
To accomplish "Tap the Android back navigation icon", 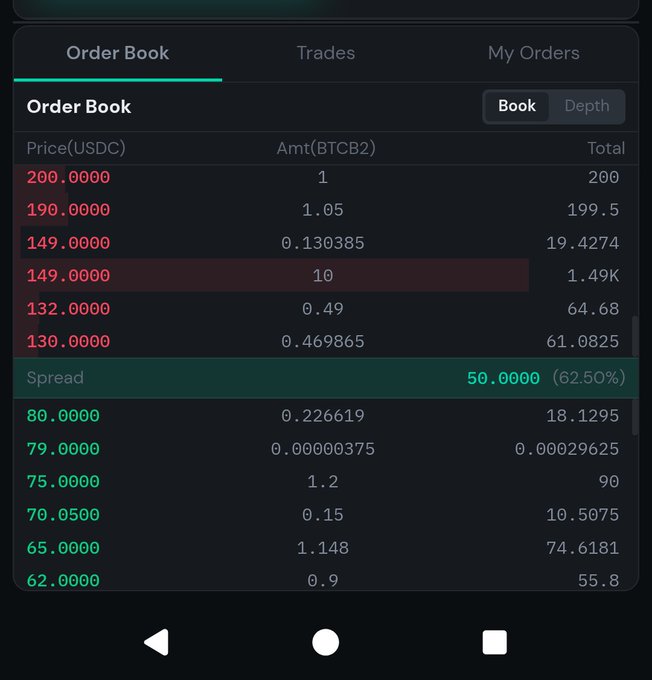I will click(157, 642).
